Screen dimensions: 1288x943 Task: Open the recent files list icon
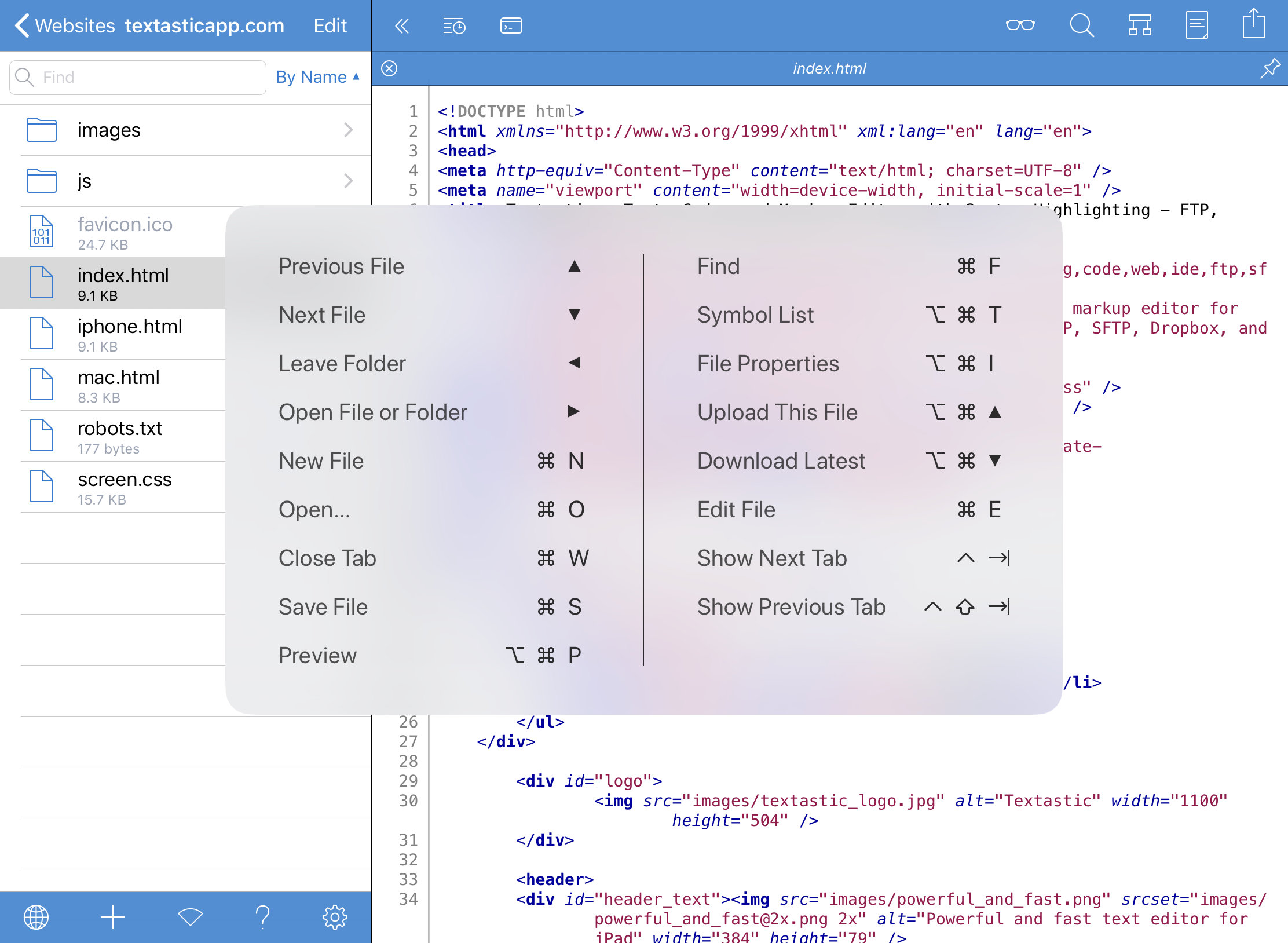point(454,26)
